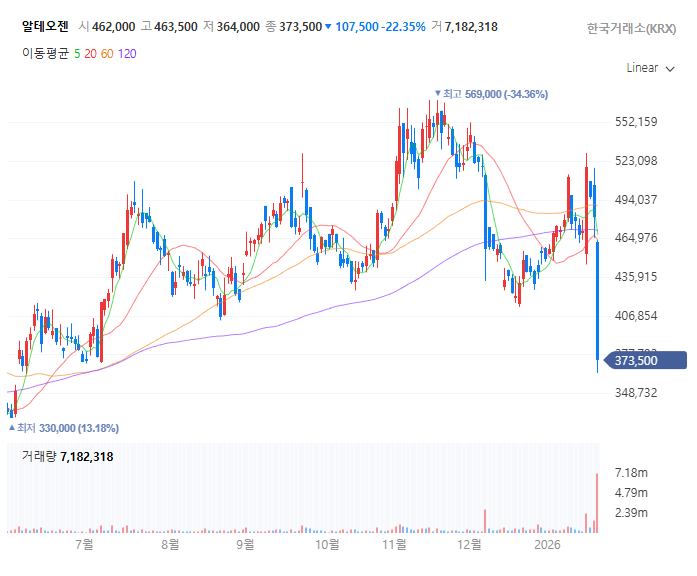Click the current price tag 373,500
This screenshot has height=576, width=697.
(646, 360)
